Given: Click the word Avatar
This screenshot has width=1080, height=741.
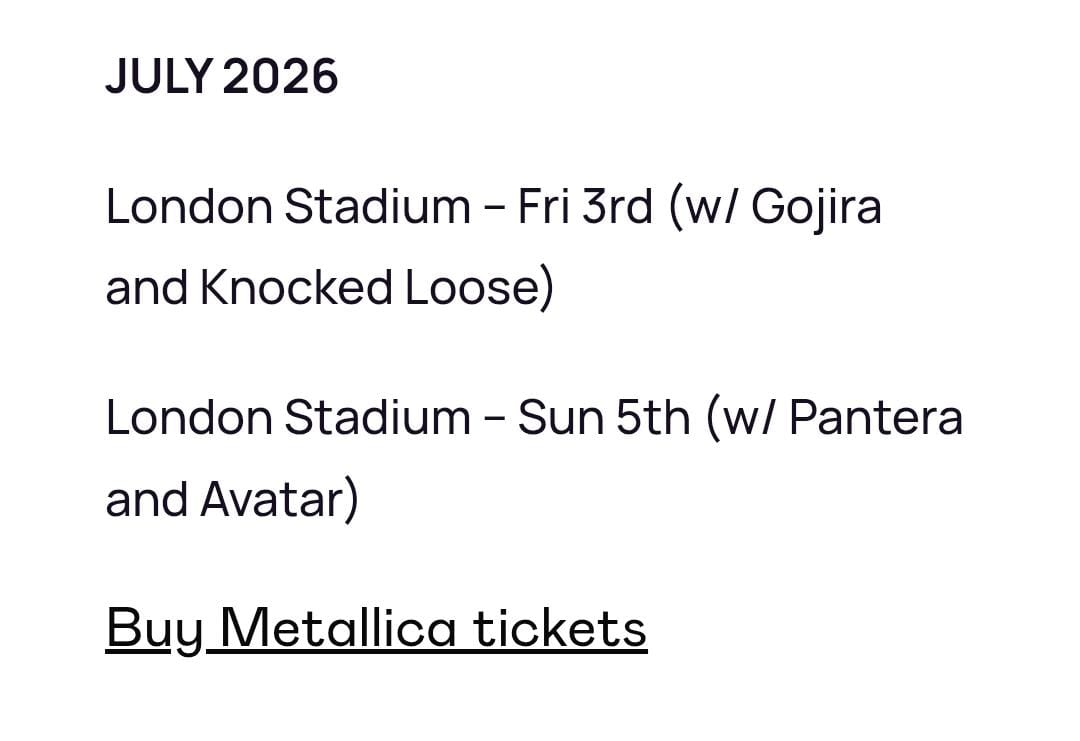Looking at the screenshot, I should click(x=273, y=499).
